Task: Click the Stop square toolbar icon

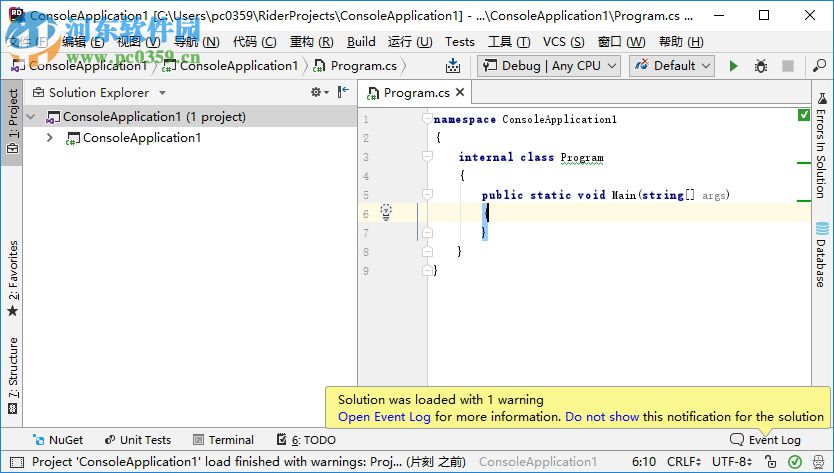Action: 788,66
